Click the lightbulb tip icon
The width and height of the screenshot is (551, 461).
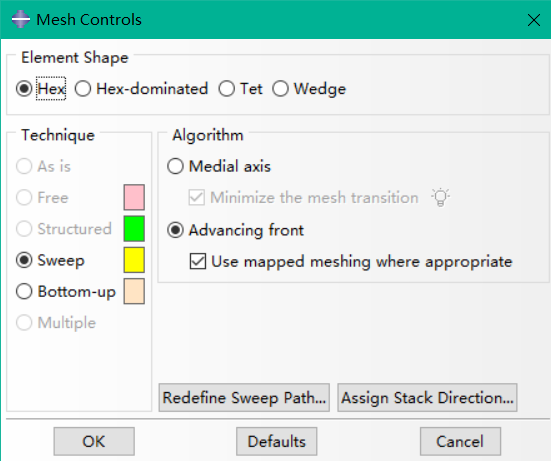441,197
